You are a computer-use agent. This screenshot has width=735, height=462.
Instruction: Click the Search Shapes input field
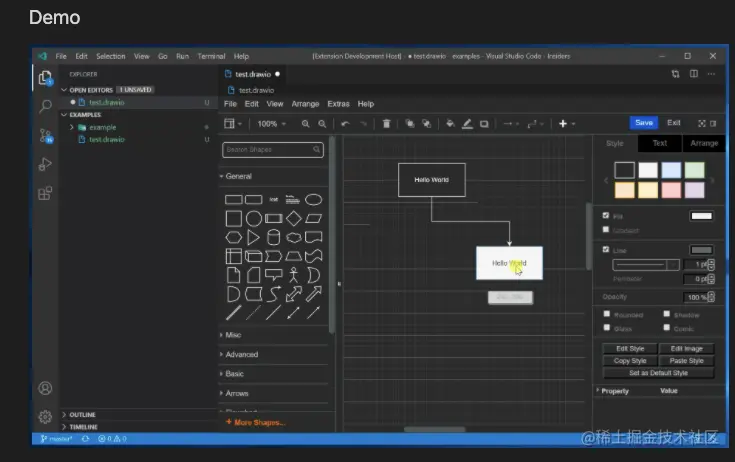point(273,149)
